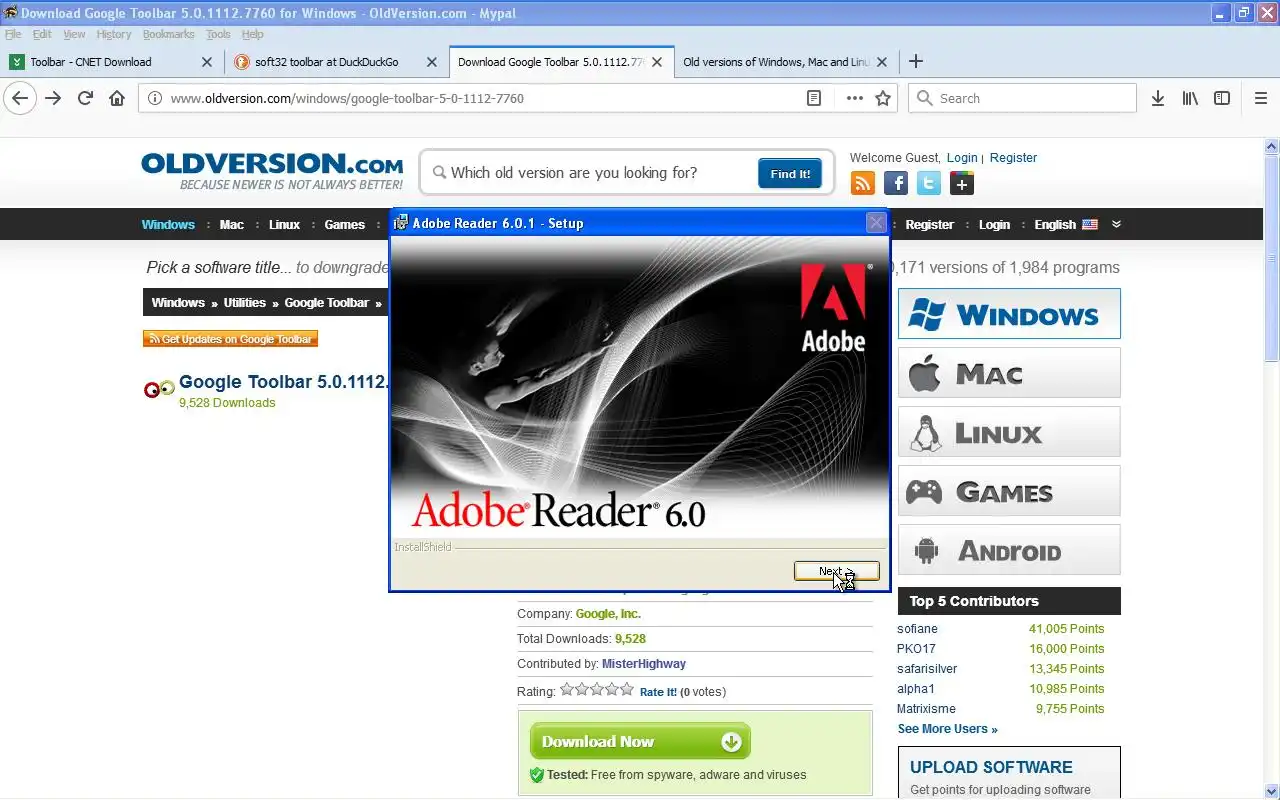Select the Games category banner
Viewport: 1280px width, 800px height.
(x=1009, y=491)
